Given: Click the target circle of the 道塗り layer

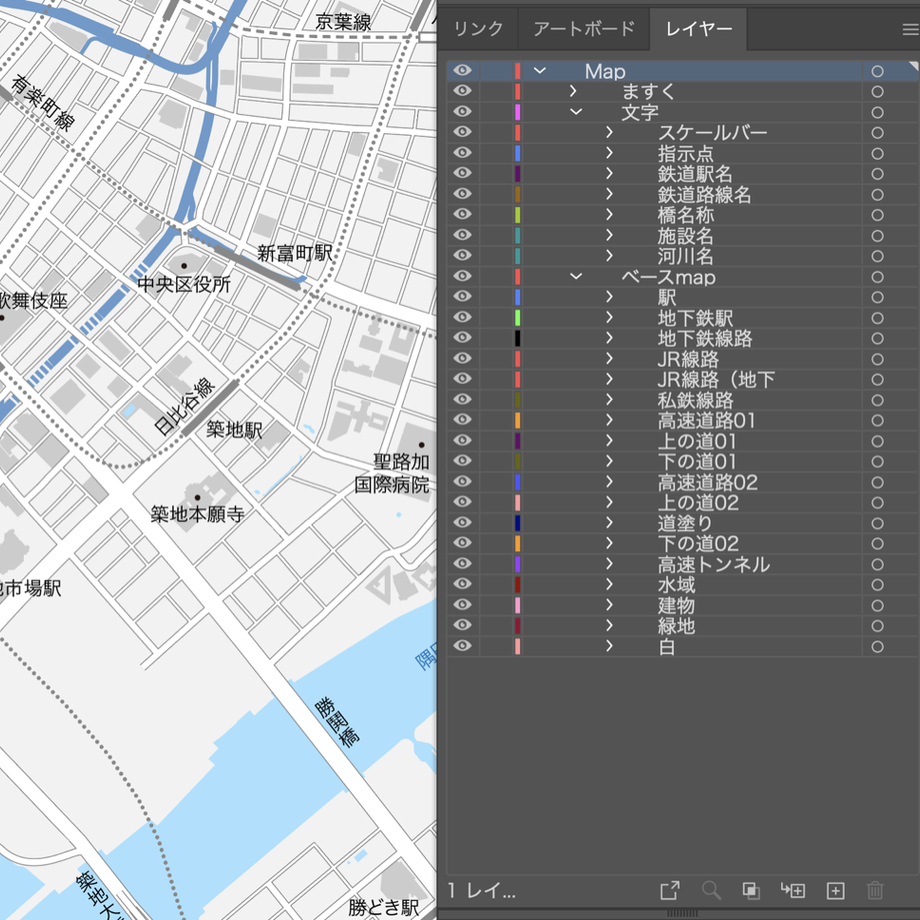Looking at the screenshot, I should 877,523.
